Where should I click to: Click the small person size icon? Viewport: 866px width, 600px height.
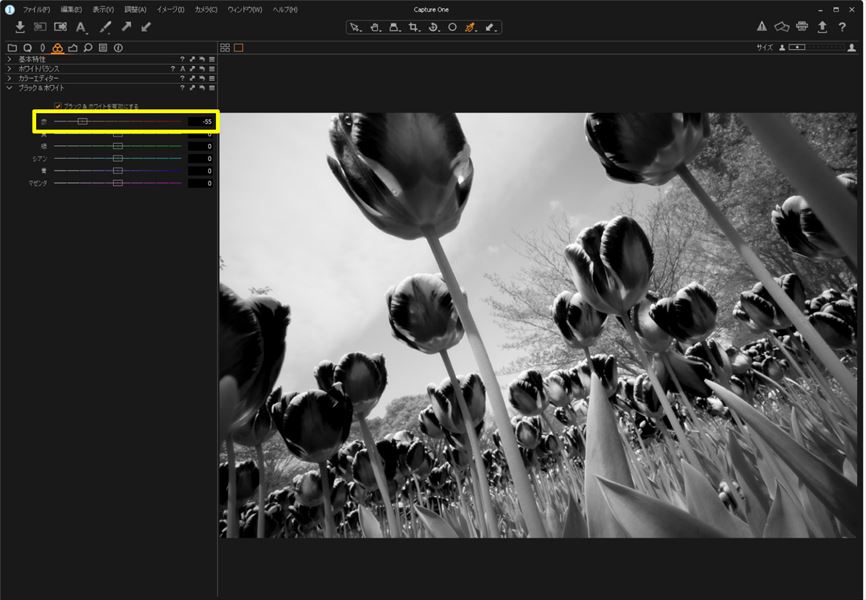pyautogui.click(x=782, y=48)
